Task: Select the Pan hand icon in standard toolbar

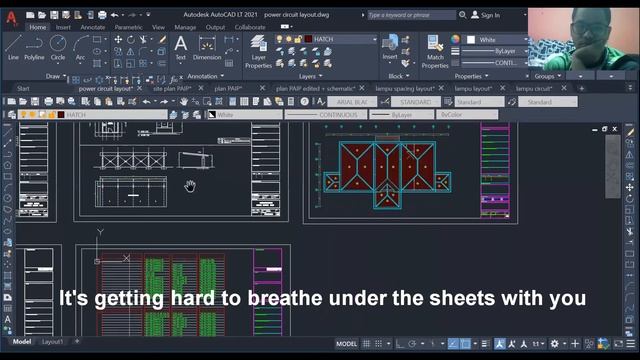Action: click(184, 102)
